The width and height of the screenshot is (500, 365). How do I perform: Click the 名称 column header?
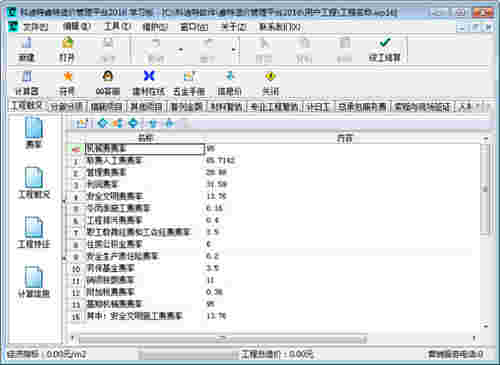click(x=145, y=138)
